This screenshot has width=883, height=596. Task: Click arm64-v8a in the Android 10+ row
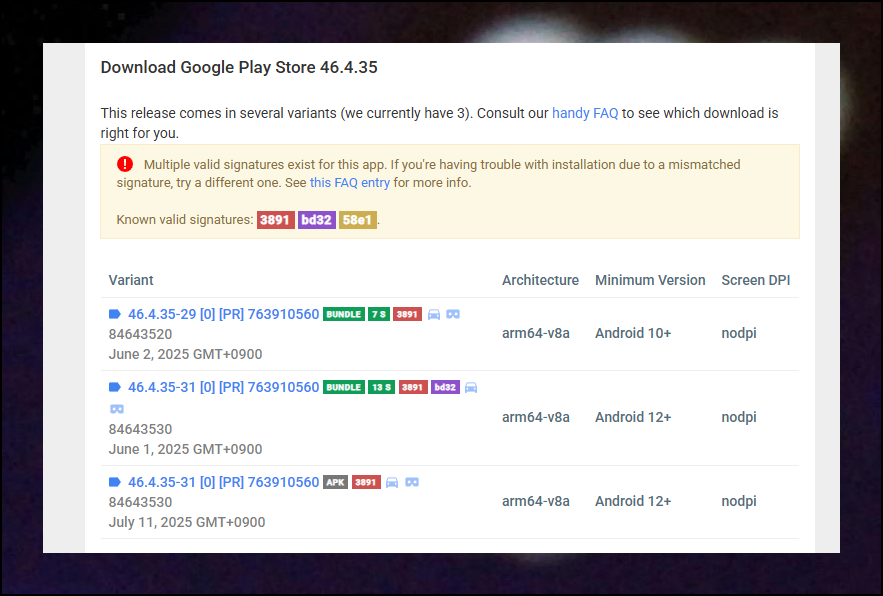click(x=536, y=333)
